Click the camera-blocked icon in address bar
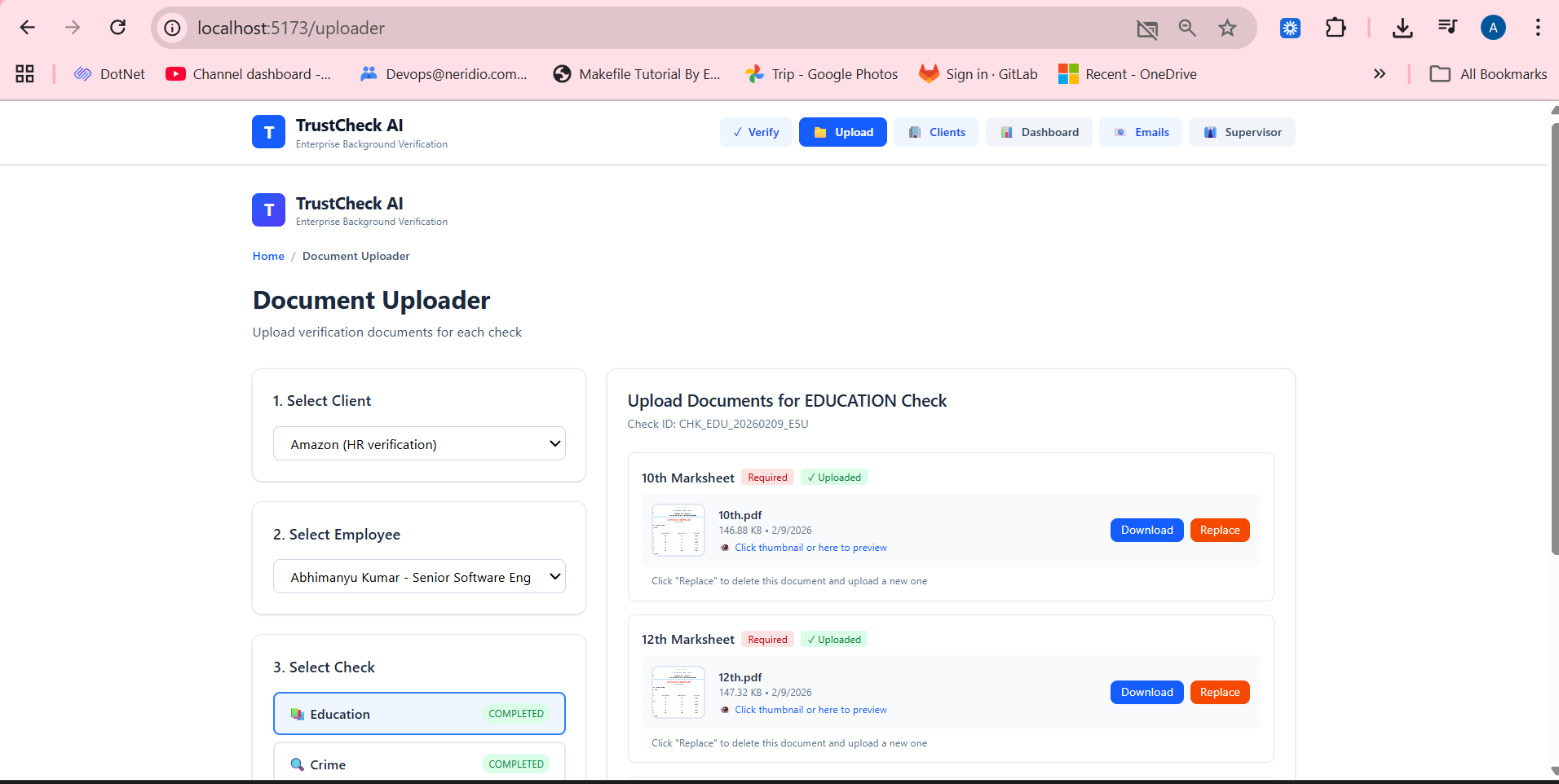The width and height of the screenshot is (1559, 784). (1147, 29)
